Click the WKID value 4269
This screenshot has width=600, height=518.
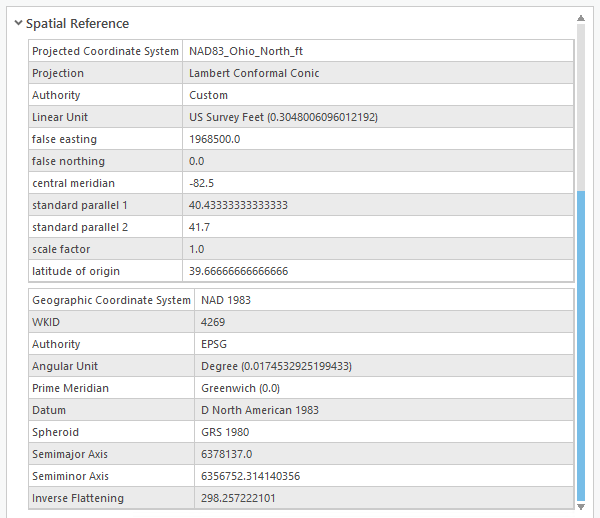214,322
